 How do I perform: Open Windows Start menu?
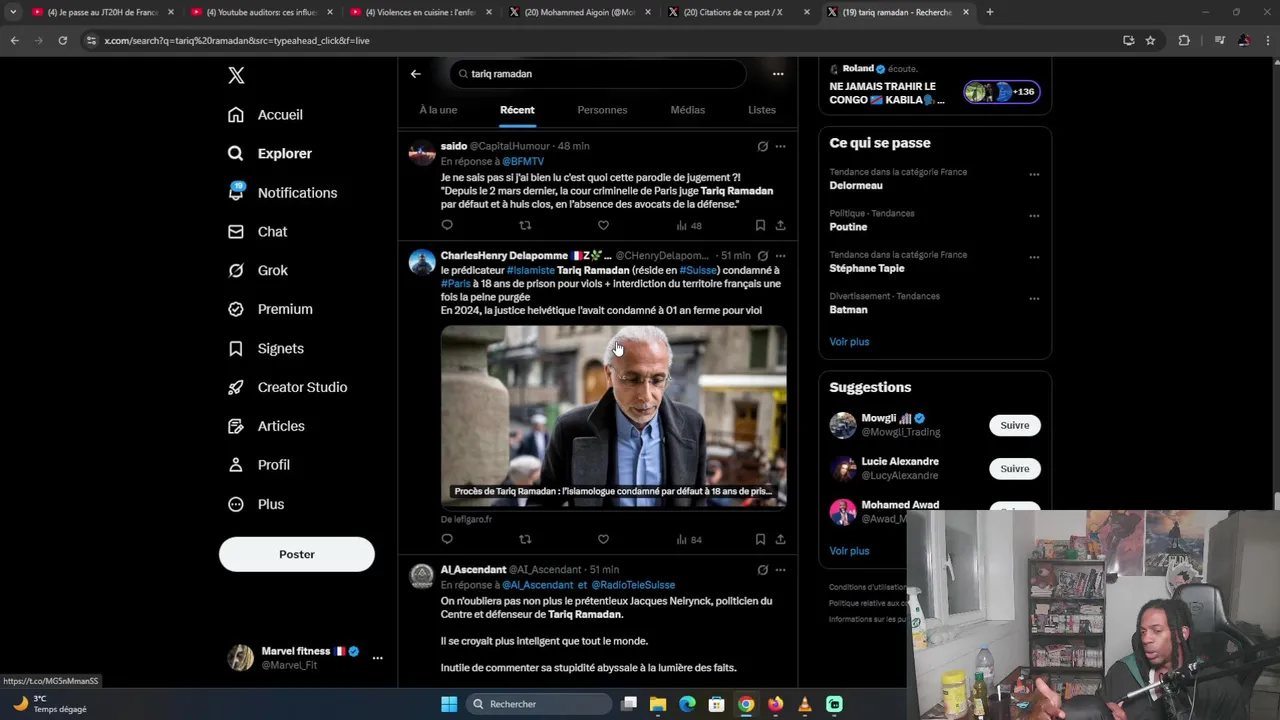(449, 704)
